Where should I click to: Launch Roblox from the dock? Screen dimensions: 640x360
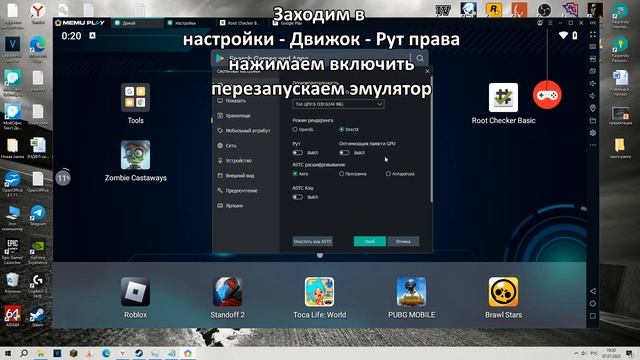[x=136, y=292]
